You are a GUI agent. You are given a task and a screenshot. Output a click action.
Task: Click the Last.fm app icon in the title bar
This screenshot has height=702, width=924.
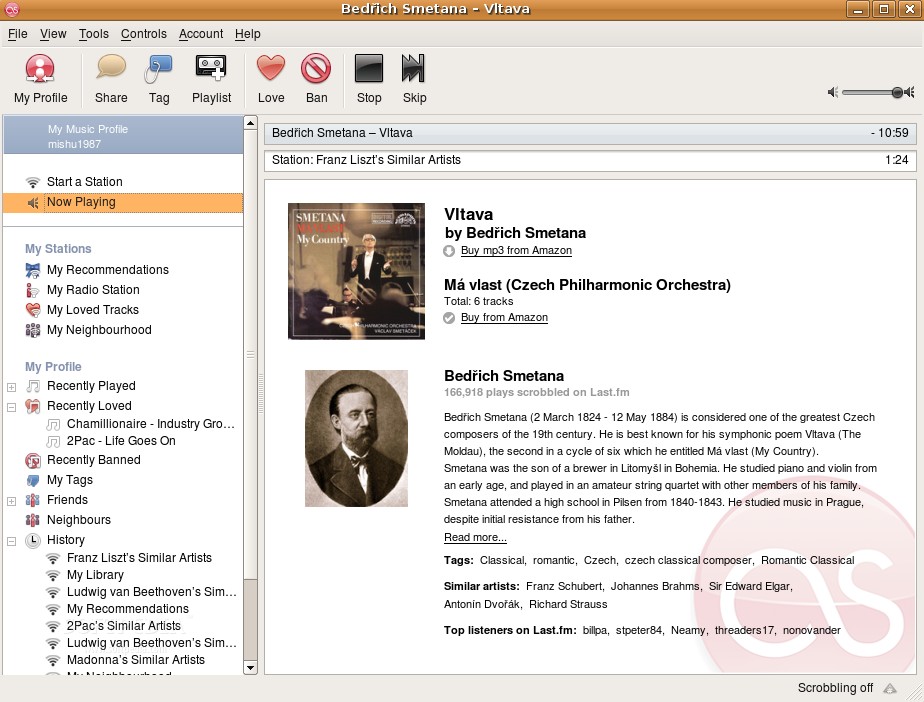pyautogui.click(x=12, y=9)
